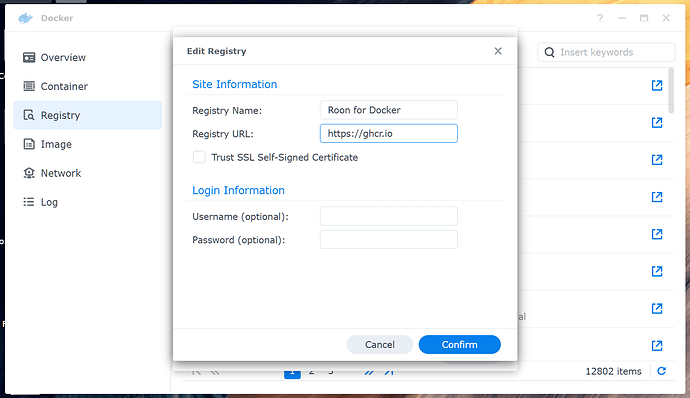Minimize the Docker window

[622, 18]
